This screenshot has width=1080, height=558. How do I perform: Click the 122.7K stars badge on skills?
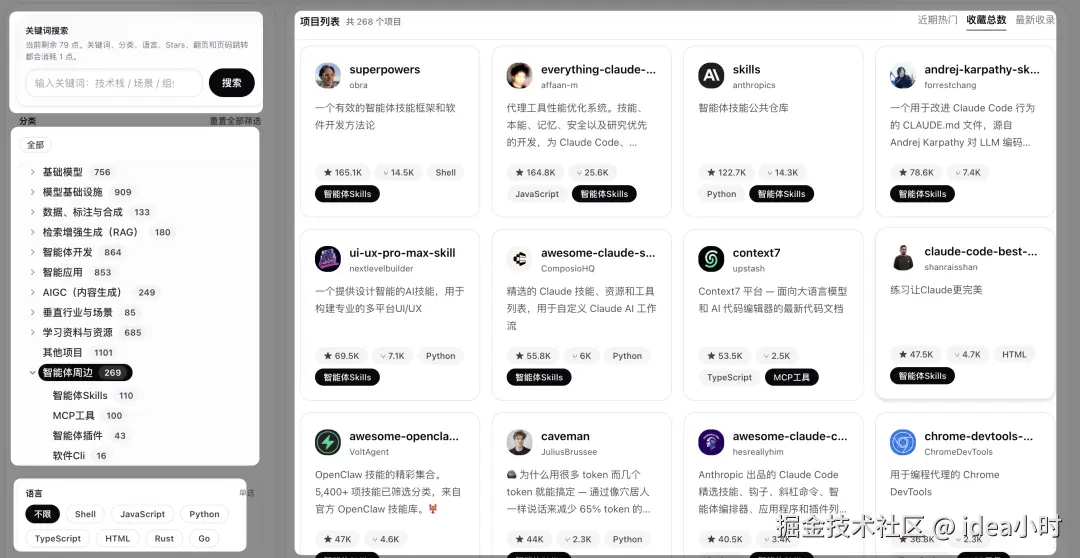(726, 172)
